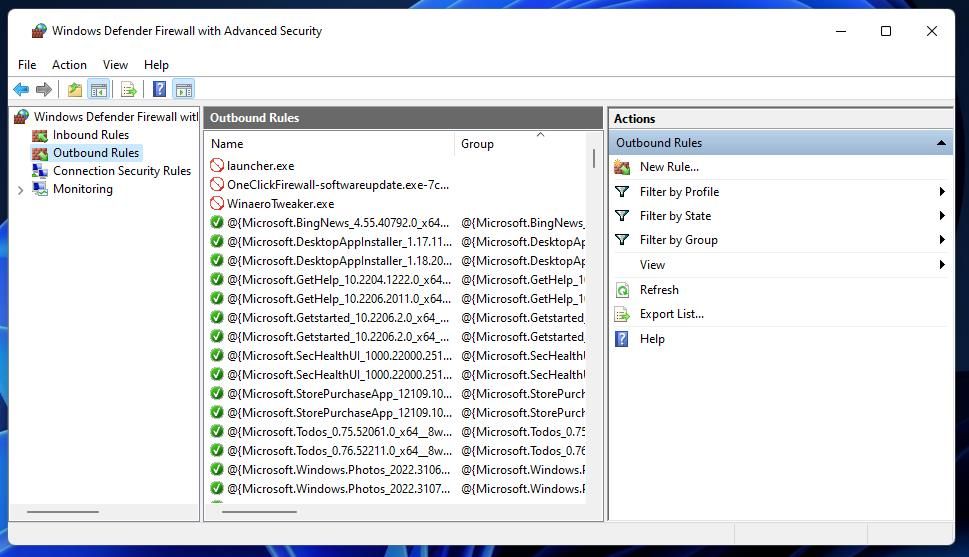Open the Help toolbar question-mark icon
969x557 pixels.
pyautogui.click(x=159, y=90)
